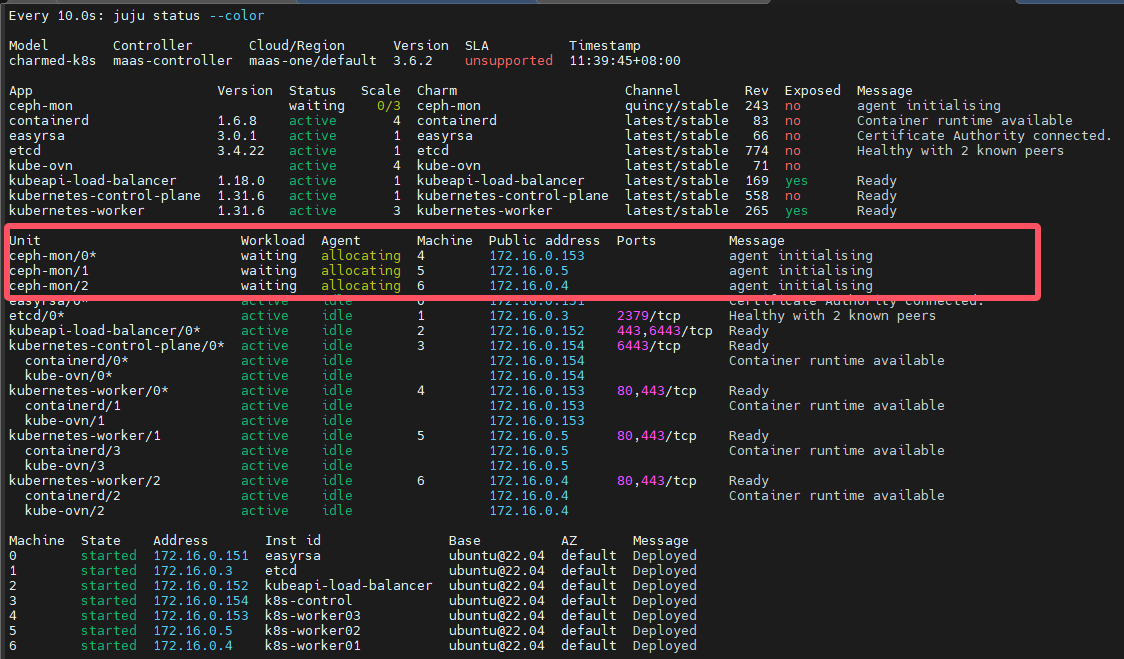Select instance id 'k8s-worker01'
Viewport: 1124px width, 659px height.
313,647
